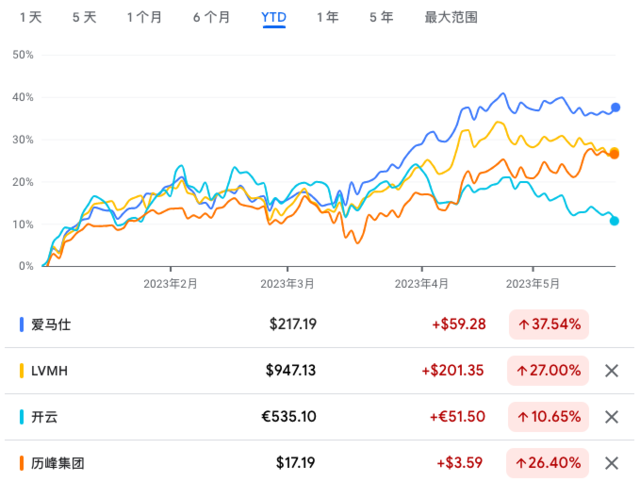This screenshot has width=640, height=482.
Task: Click the orange 历峰集团 line endpoint dot
Action: click(x=614, y=154)
